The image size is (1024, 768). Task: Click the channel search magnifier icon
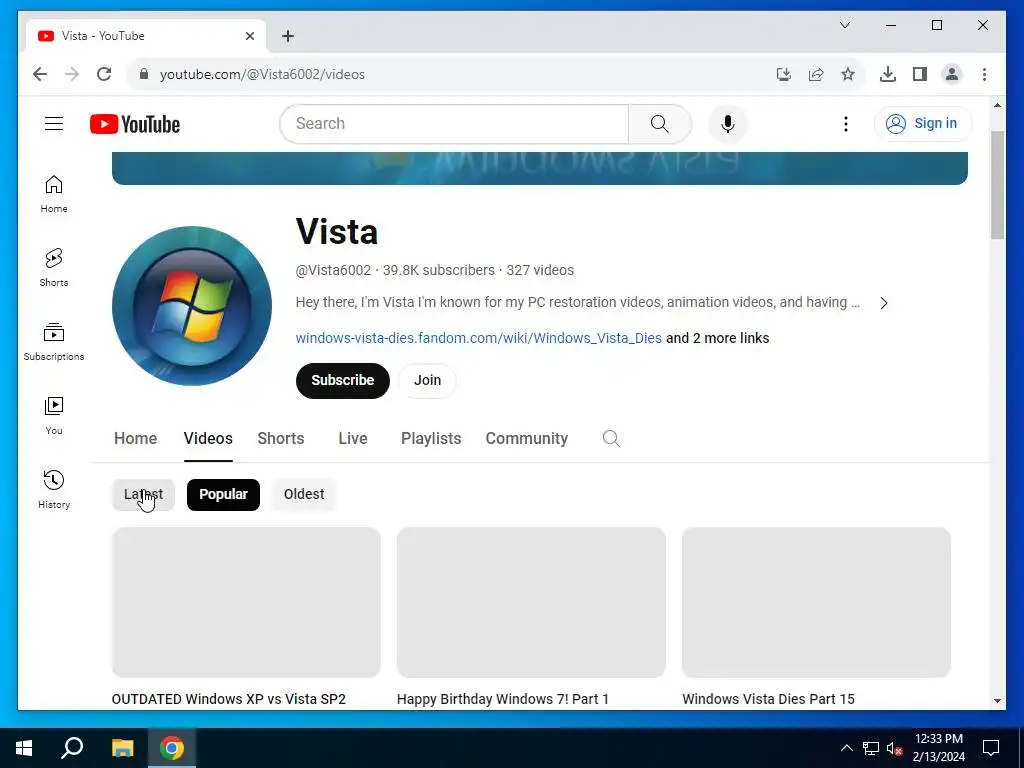[611, 438]
